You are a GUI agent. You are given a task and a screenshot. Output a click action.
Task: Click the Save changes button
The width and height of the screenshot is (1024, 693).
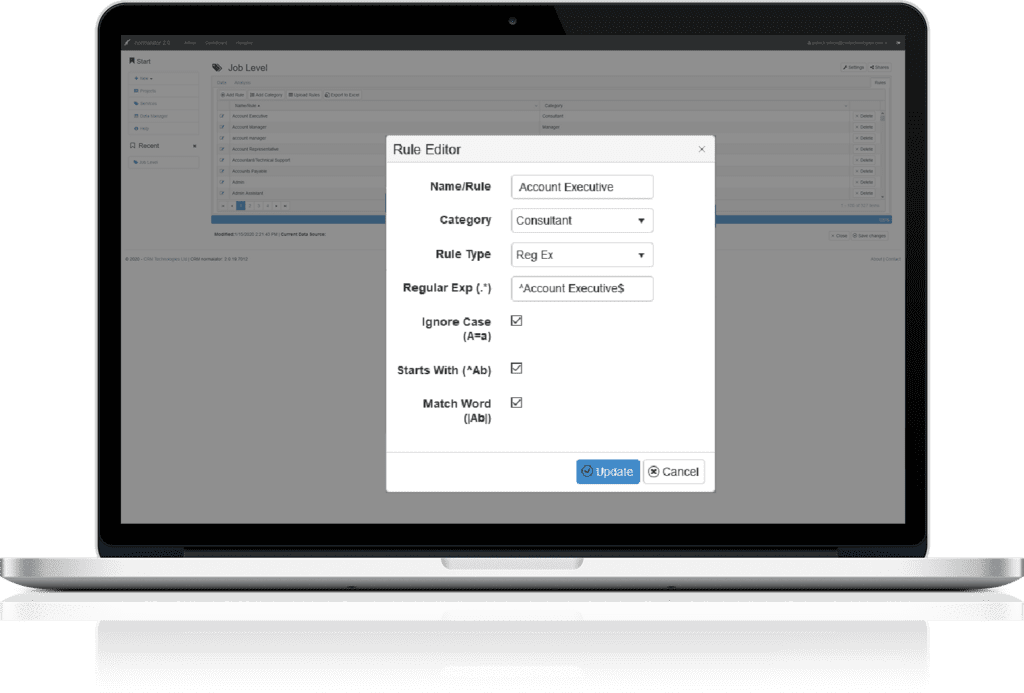[870, 236]
